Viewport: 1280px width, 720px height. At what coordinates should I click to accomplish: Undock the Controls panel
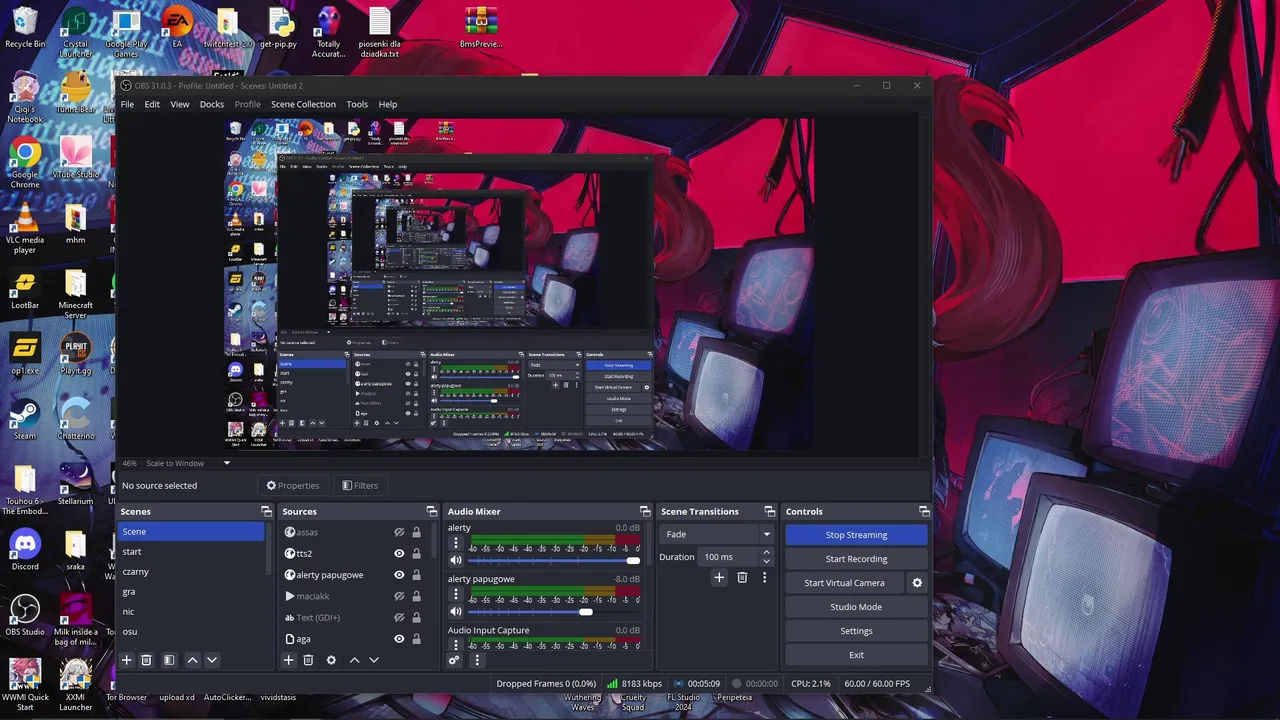point(924,511)
